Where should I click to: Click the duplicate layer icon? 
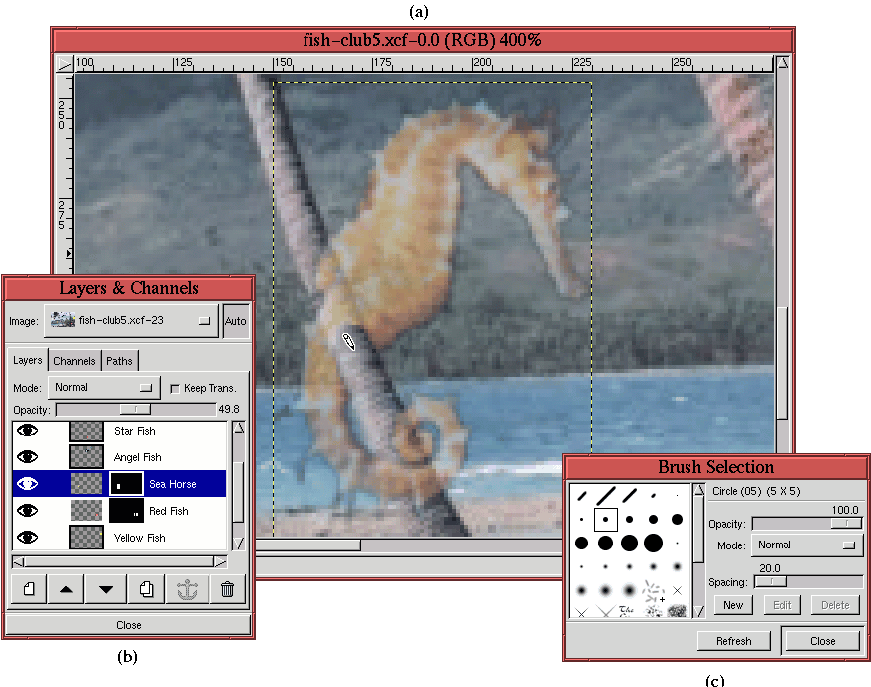click(146, 589)
